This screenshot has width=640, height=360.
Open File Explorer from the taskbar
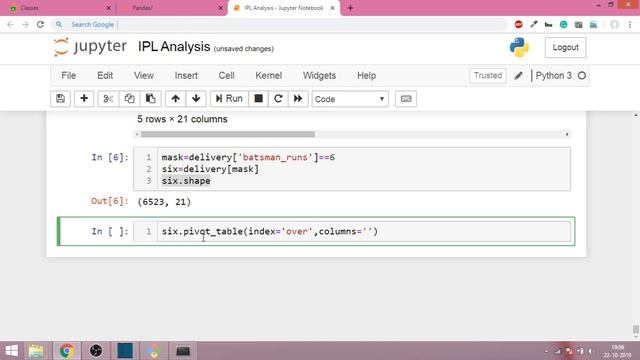tap(36, 351)
